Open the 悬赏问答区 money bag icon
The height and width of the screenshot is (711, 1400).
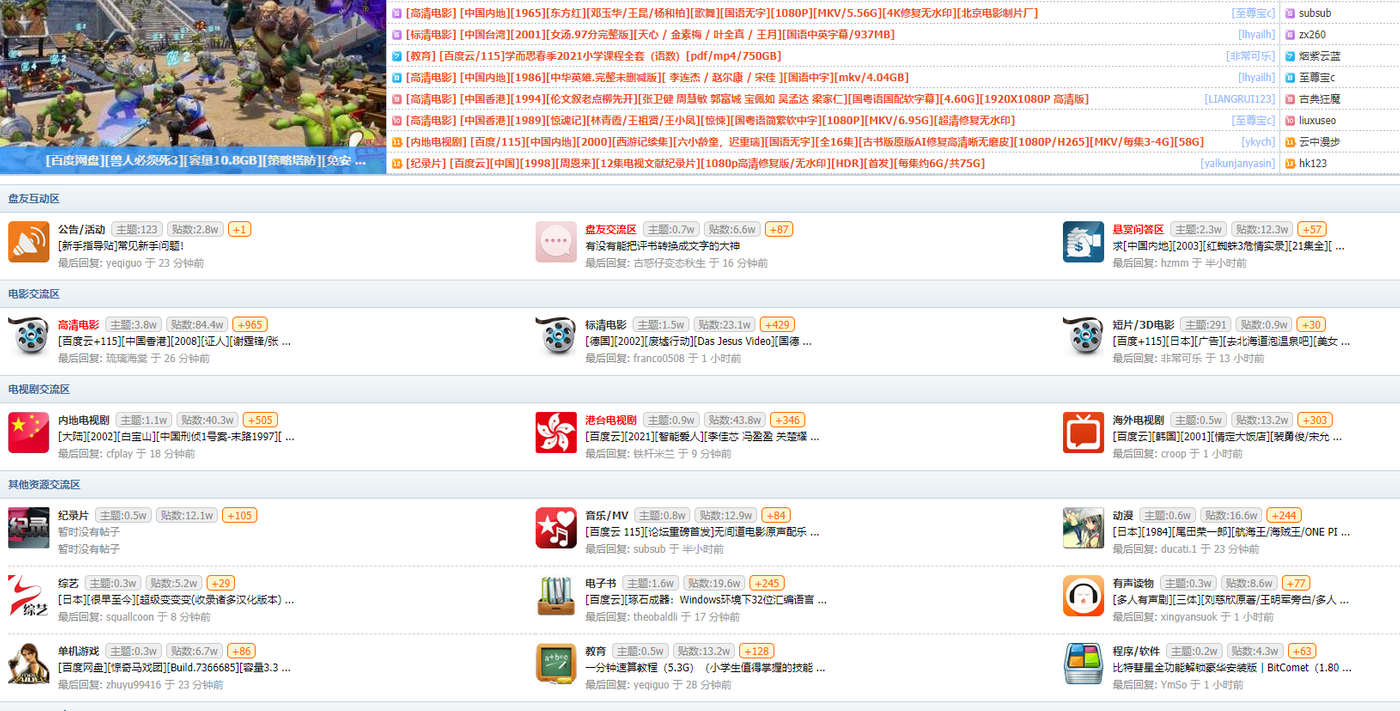tap(1083, 242)
